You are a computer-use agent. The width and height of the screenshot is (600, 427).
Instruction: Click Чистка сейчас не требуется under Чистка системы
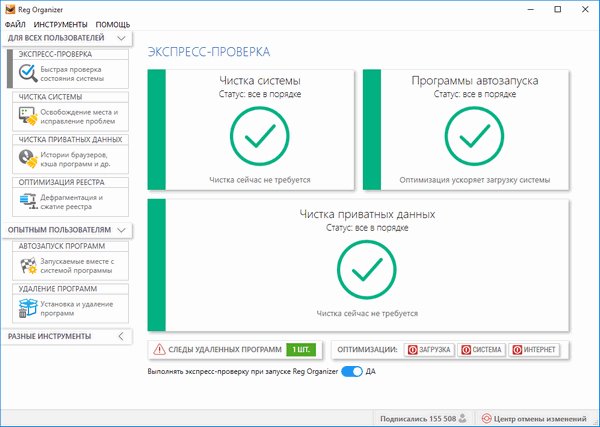point(260,180)
